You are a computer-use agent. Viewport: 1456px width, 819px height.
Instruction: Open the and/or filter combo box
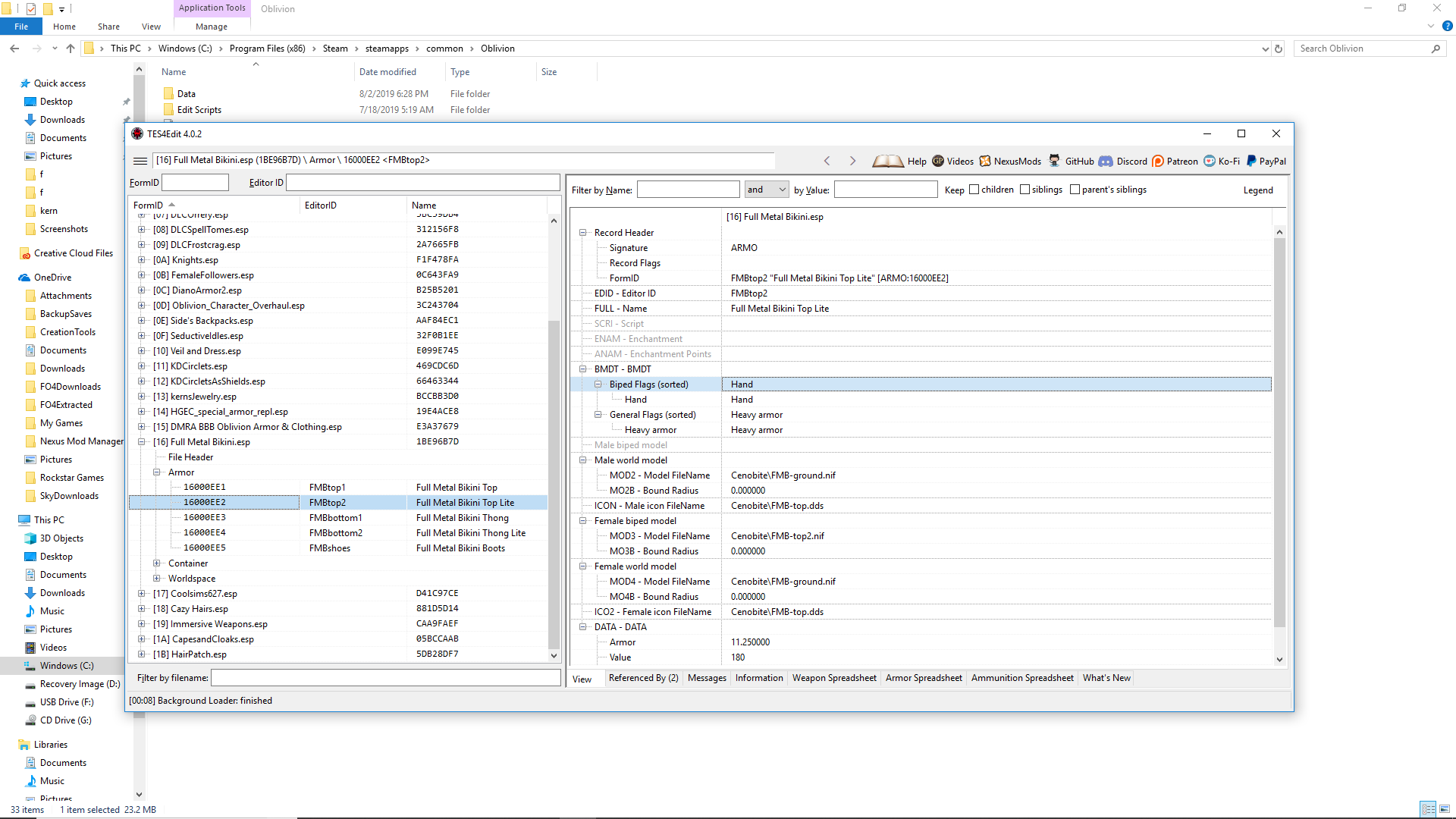coord(767,190)
